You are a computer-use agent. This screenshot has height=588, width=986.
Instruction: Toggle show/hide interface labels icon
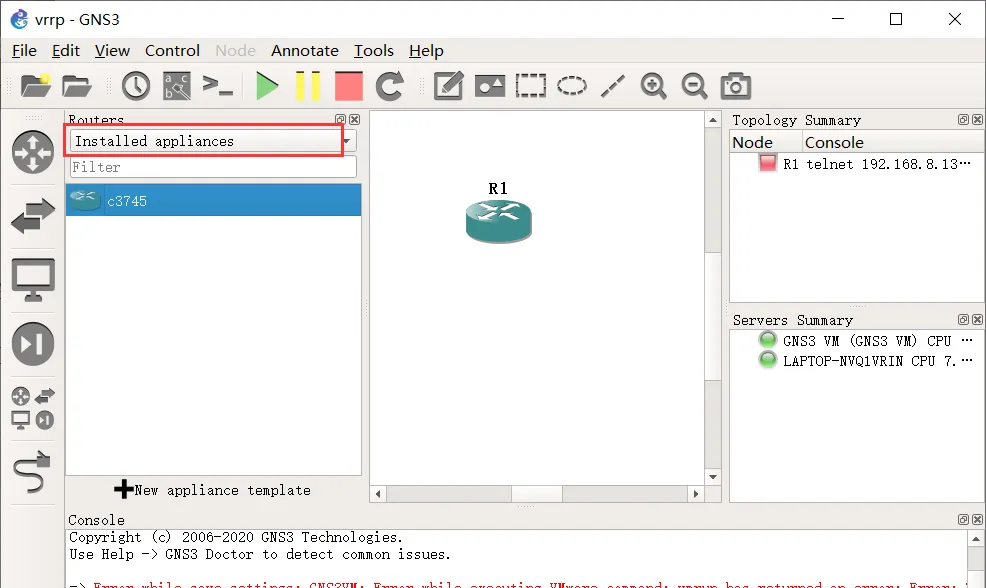pos(177,86)
